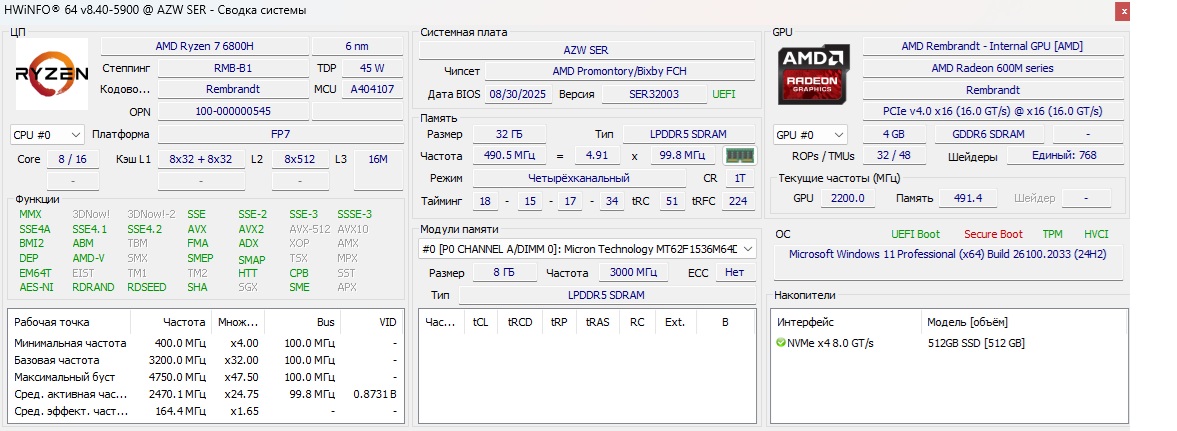Click the green NVMe status checkmark icon
The height and width of the screenshot is (431, 1177).
pyautogui.click(x=781, y=343)
